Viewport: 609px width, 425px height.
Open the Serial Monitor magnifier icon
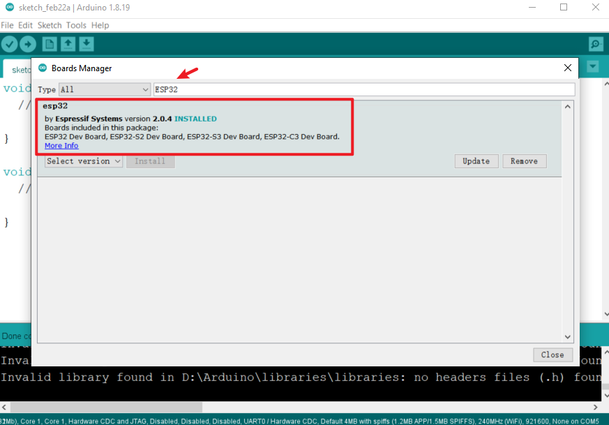coord(594,44)
